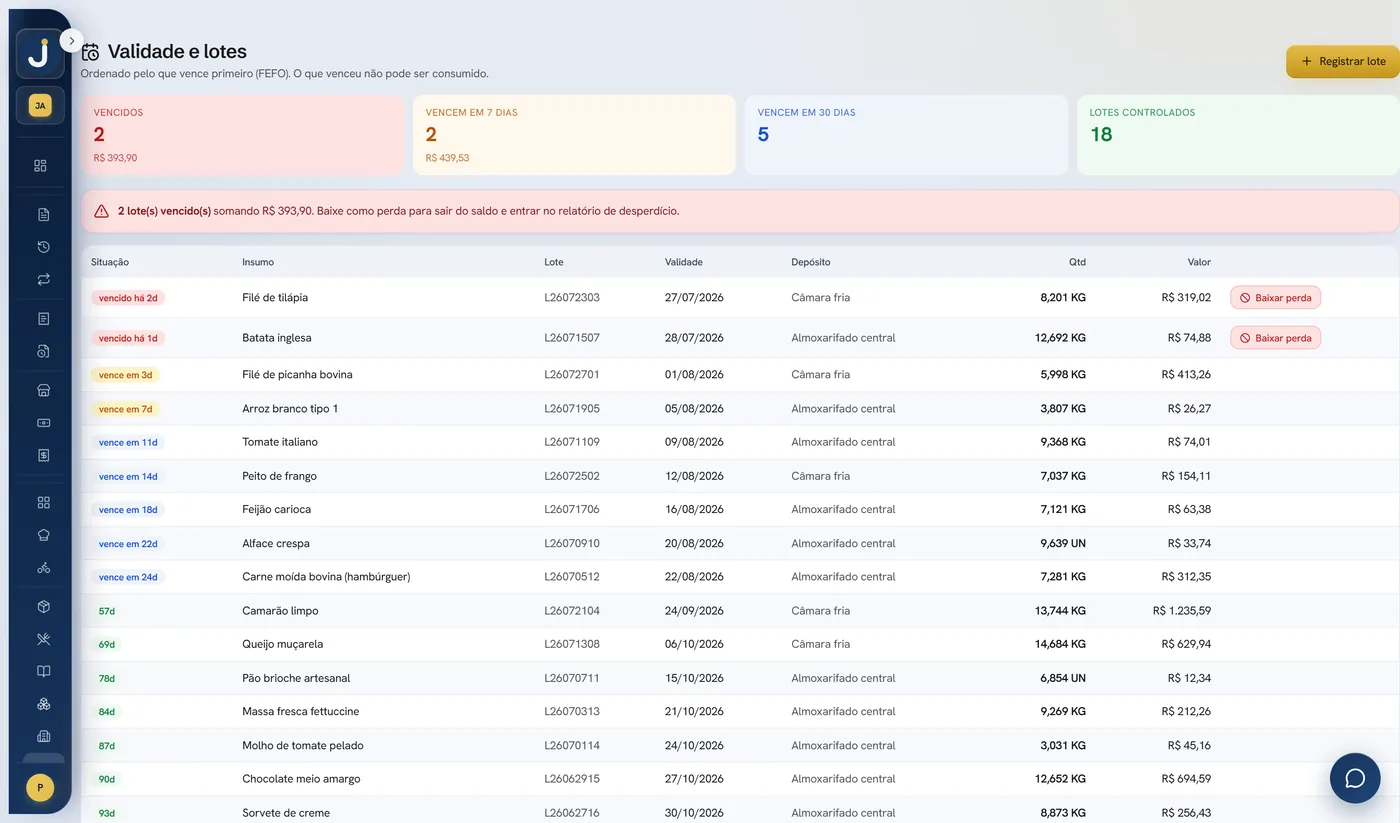Click Baixar perda for Filé de tilápia
This screenshot has width=1400, height=823.
point(1275,298)
